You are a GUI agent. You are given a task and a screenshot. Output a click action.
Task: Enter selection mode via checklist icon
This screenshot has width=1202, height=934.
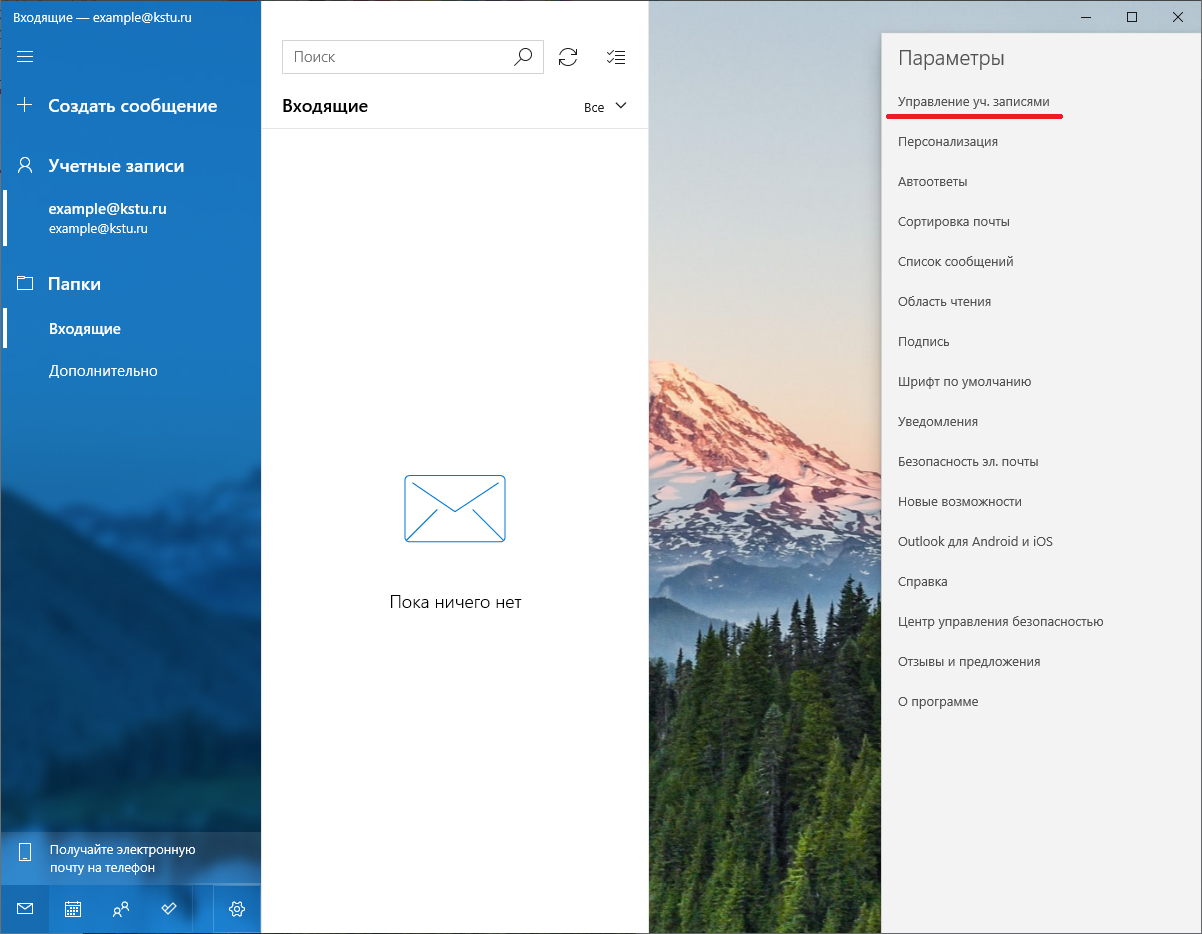(616, 57)
